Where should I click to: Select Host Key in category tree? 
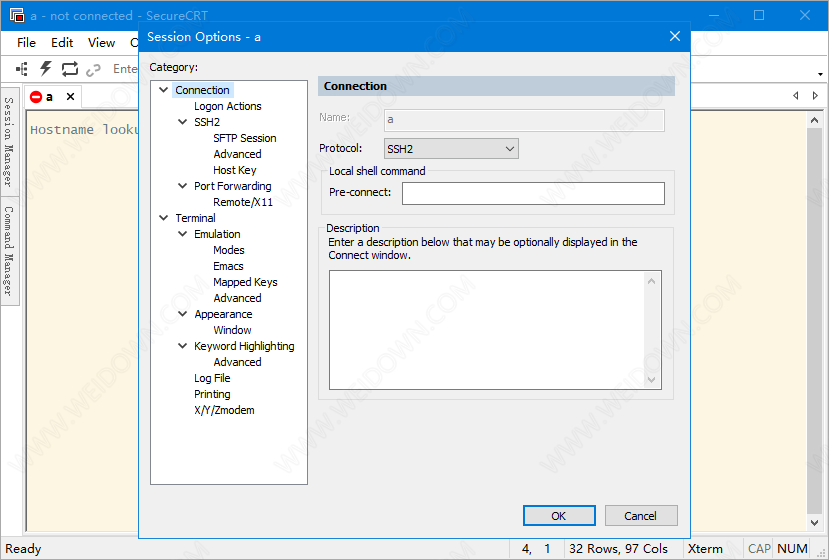coord(235,170)
